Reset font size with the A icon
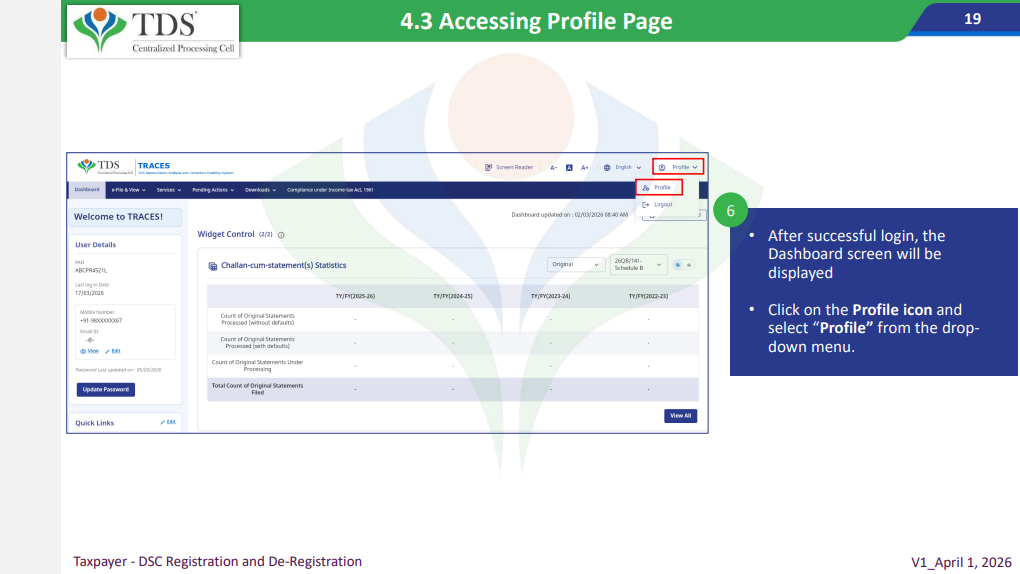The width and height of the screenshot is (1020, 574). point(569,167)
